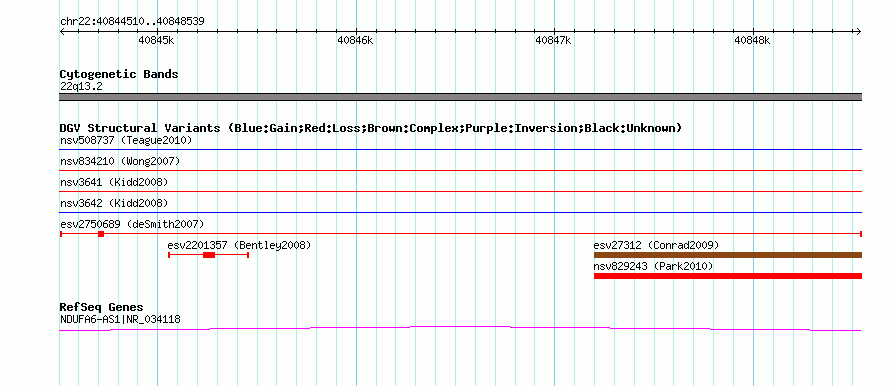Select the red nsv3641 loss line

[x=460, y=191]
